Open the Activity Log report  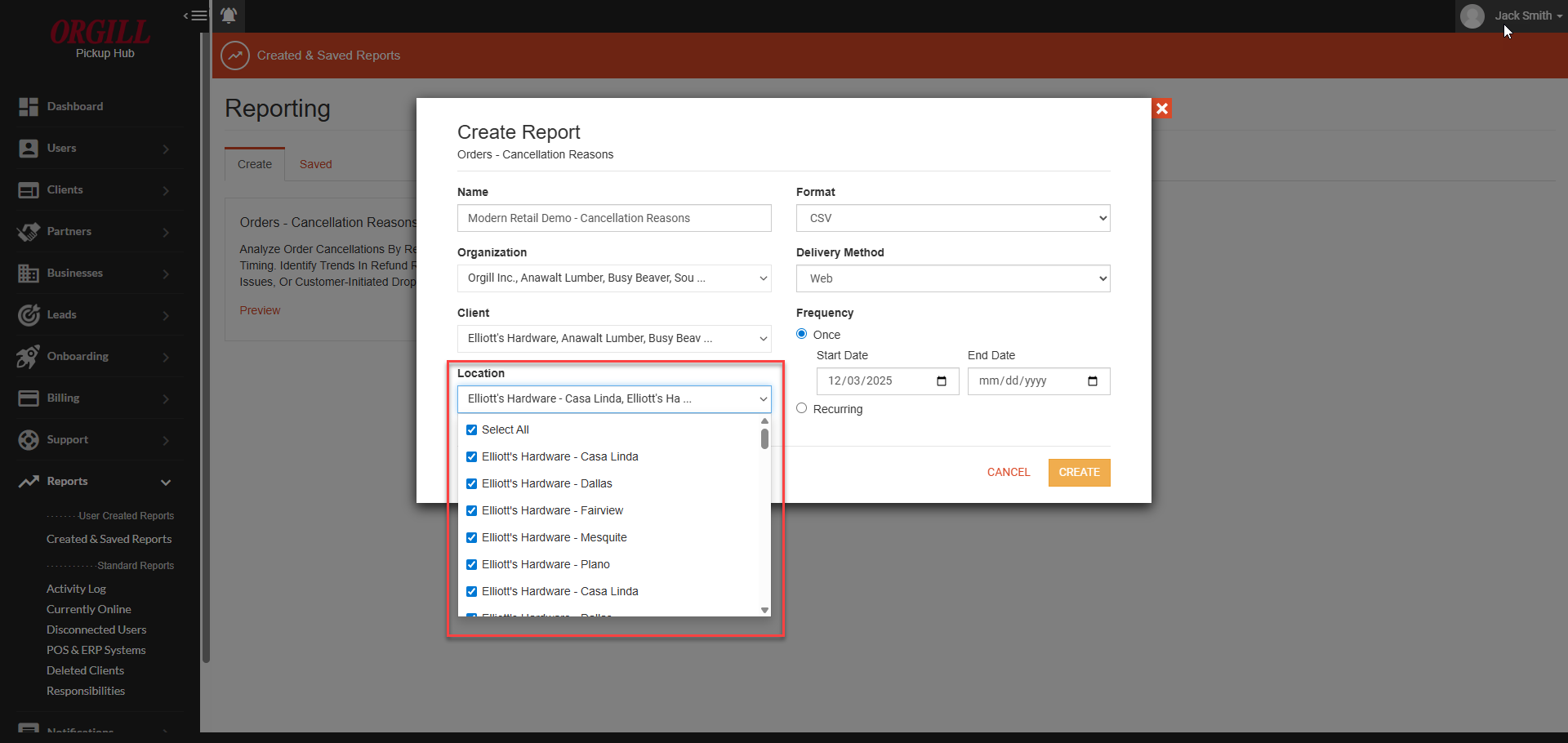pos(77,589)
